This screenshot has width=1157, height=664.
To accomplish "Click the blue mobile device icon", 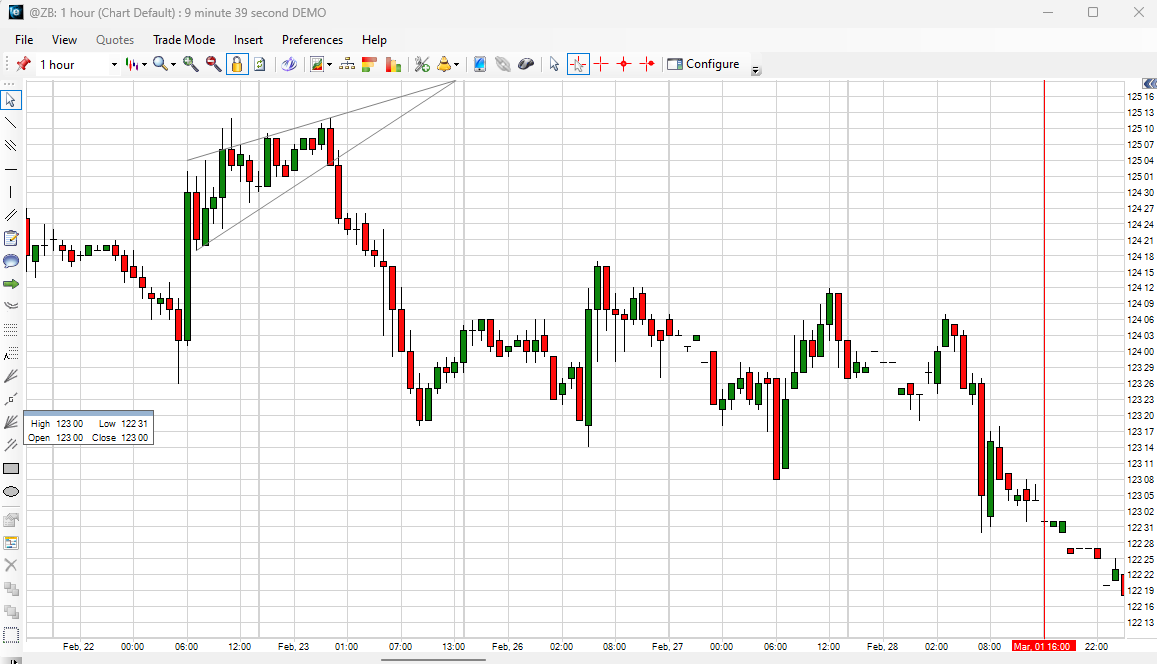I will tap(480, 64).
